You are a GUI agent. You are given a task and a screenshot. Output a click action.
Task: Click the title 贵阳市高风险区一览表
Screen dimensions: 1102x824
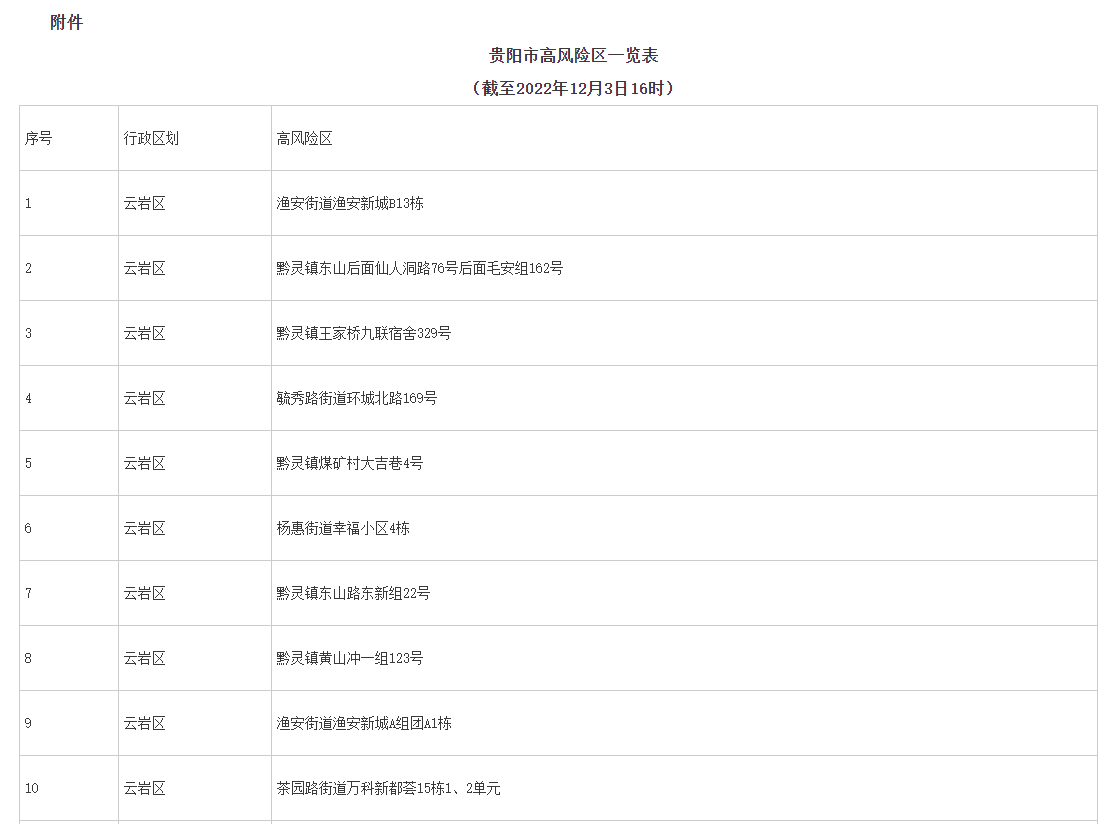pyautogui.click(x=573, y=56)
